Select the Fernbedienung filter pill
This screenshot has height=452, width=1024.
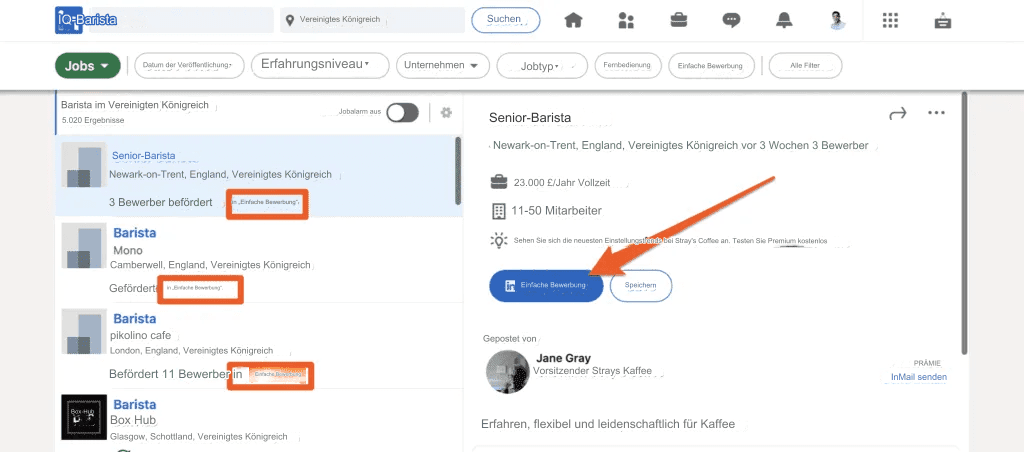[x=628, y=65]
